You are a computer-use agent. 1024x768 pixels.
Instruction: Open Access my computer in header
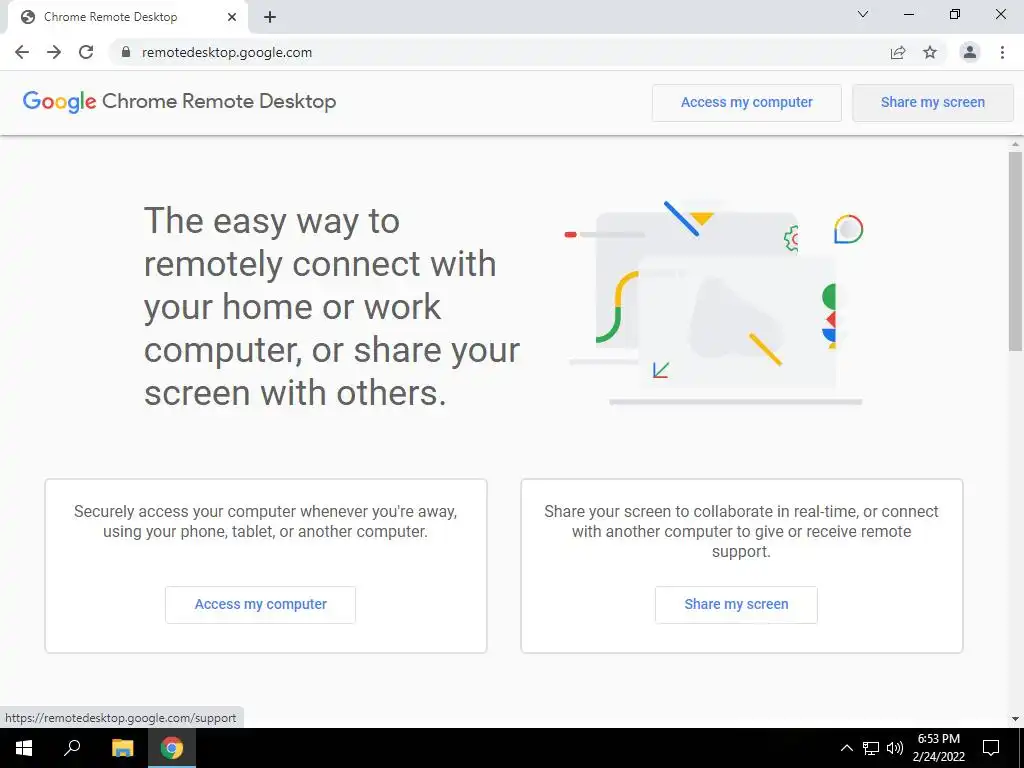click(746, 103)
